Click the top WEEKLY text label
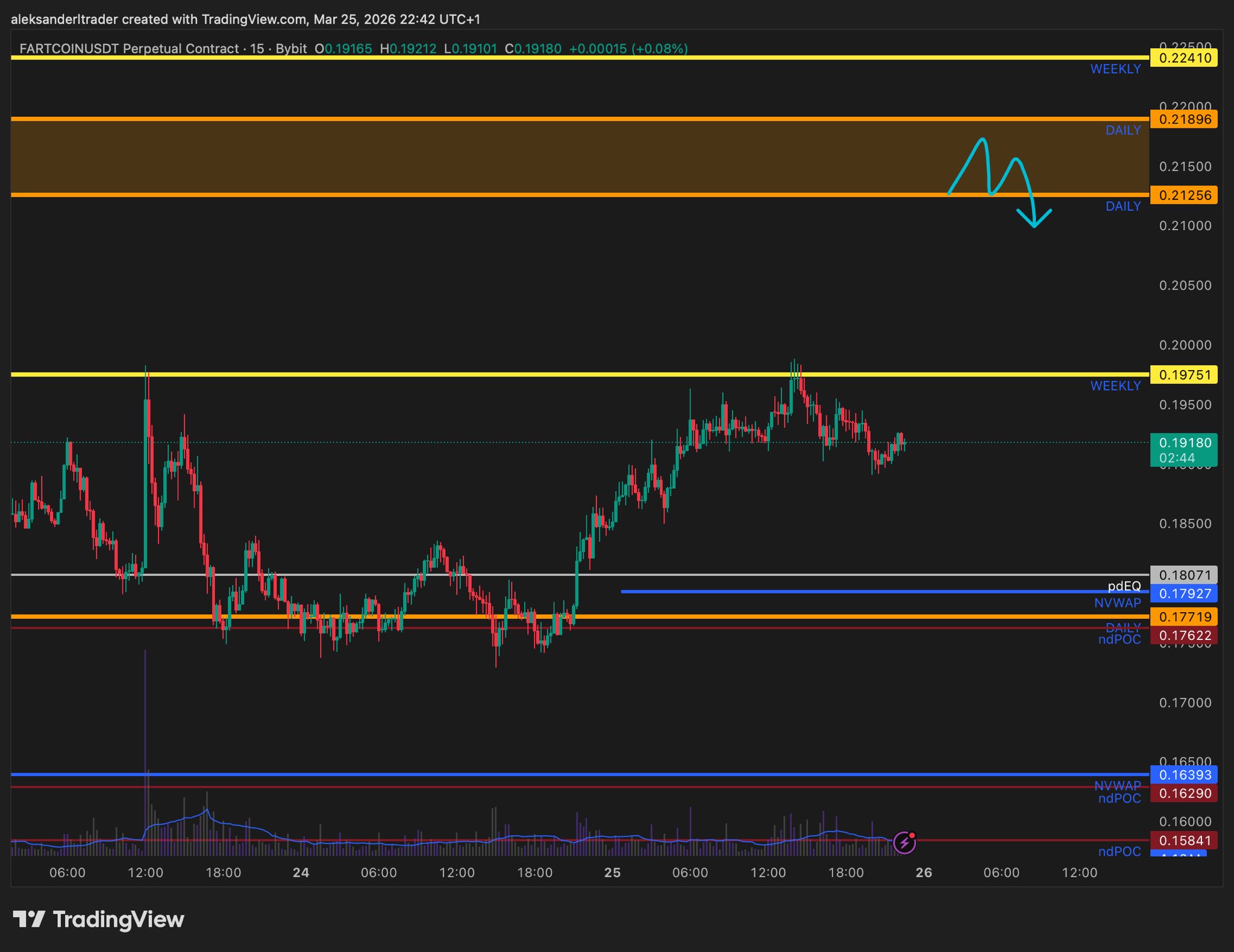The height and width of the screenshot is (952, 1234). 1115,69
